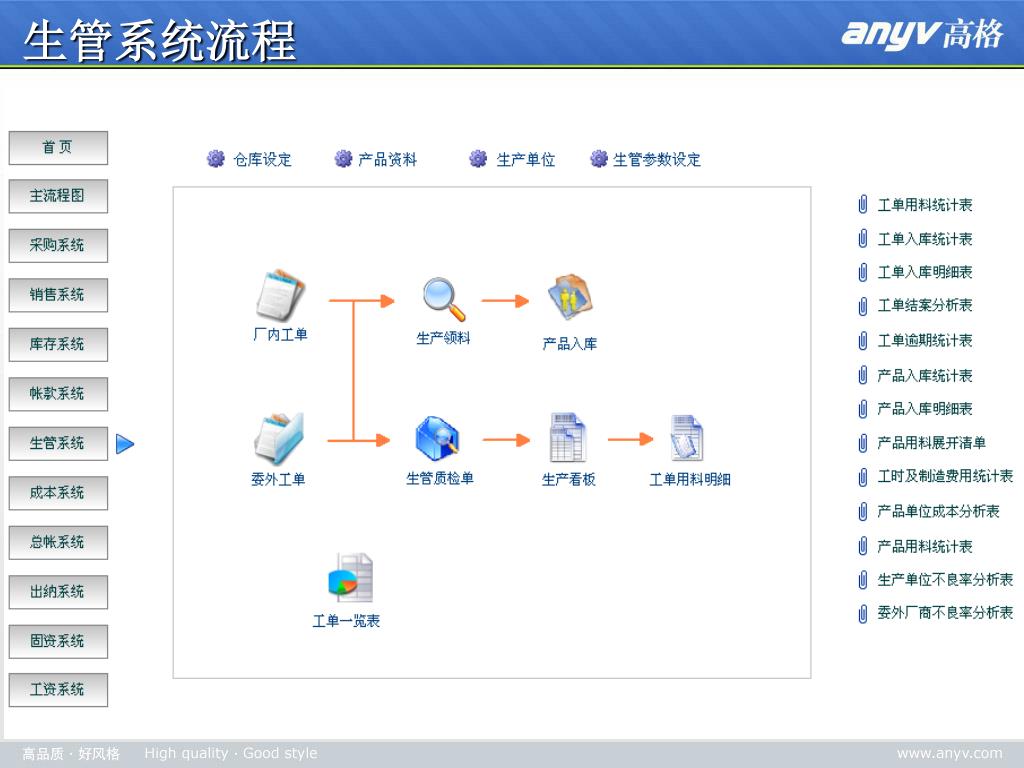Image resolution: width=1024 pixels, height=768 pixels.
Task: Open report 工时及制造费用统计表
Action: pos(946,477)
